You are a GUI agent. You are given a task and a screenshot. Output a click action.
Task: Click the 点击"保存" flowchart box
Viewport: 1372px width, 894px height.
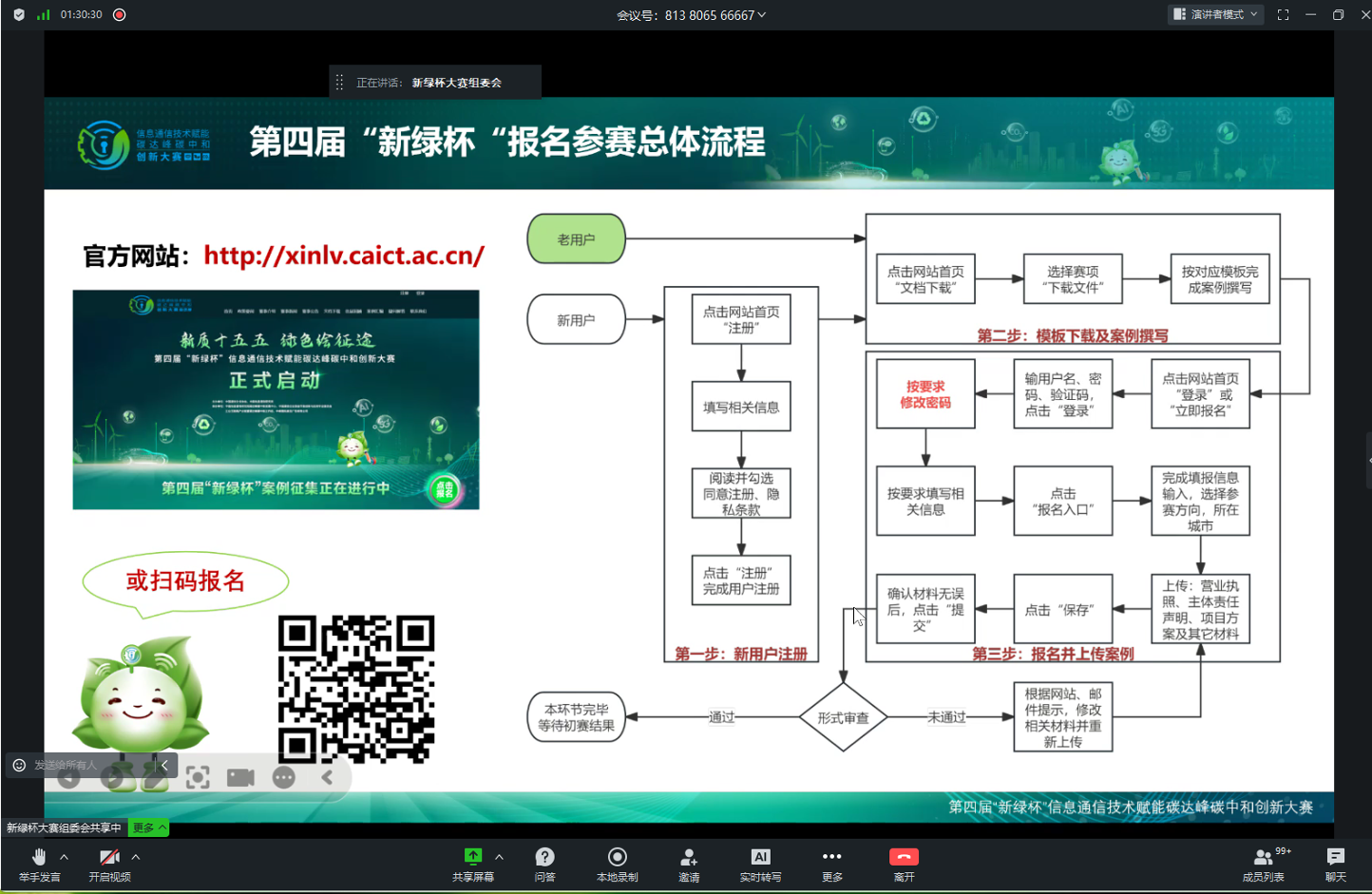point(1063,609)
